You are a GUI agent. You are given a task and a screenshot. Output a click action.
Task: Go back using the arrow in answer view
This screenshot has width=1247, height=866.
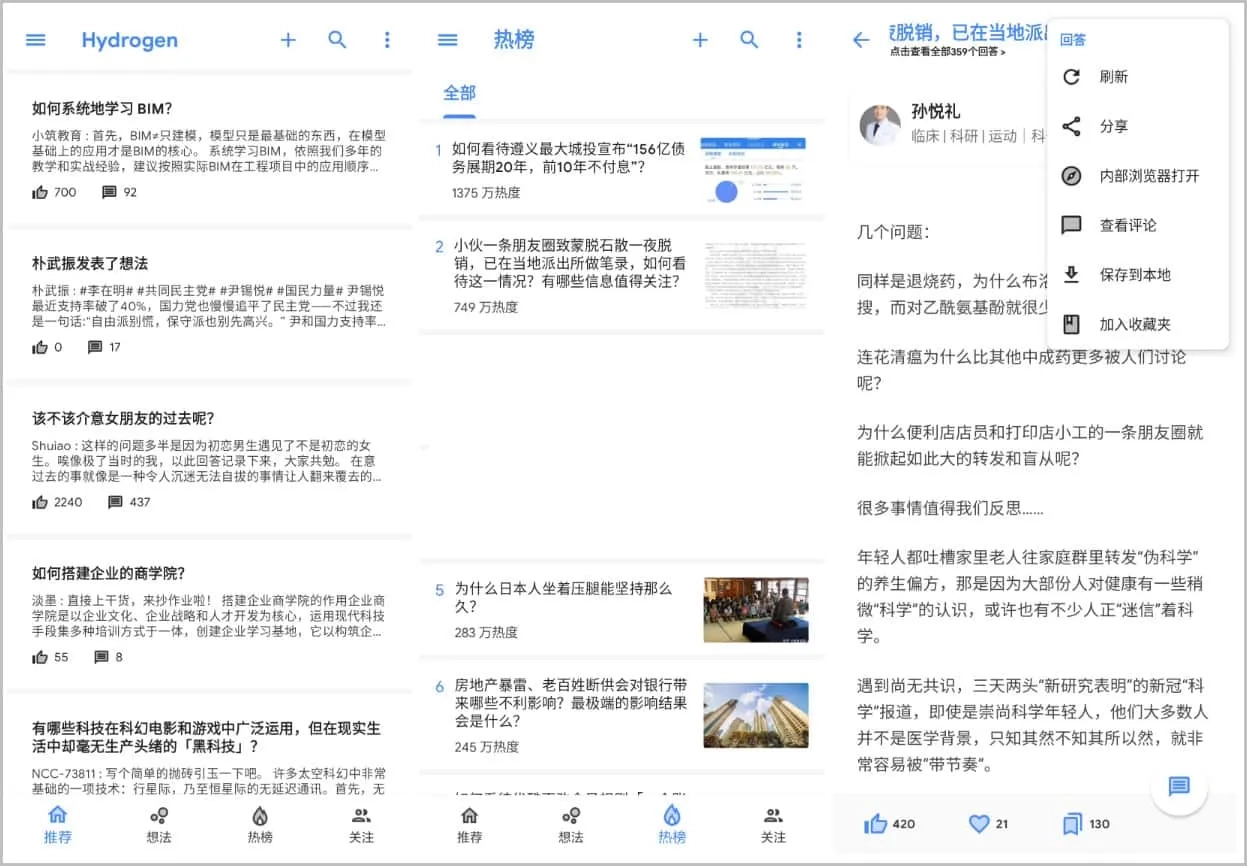[x=861, y=40]
